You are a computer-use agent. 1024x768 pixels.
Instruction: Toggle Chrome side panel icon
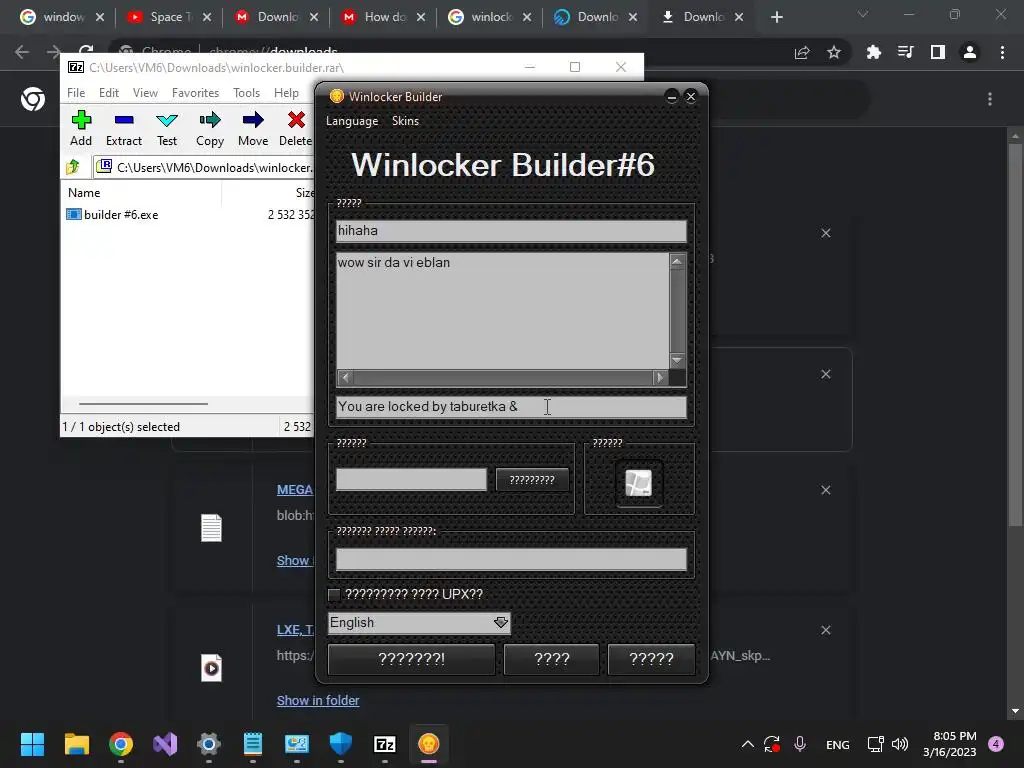pos(938,52)
